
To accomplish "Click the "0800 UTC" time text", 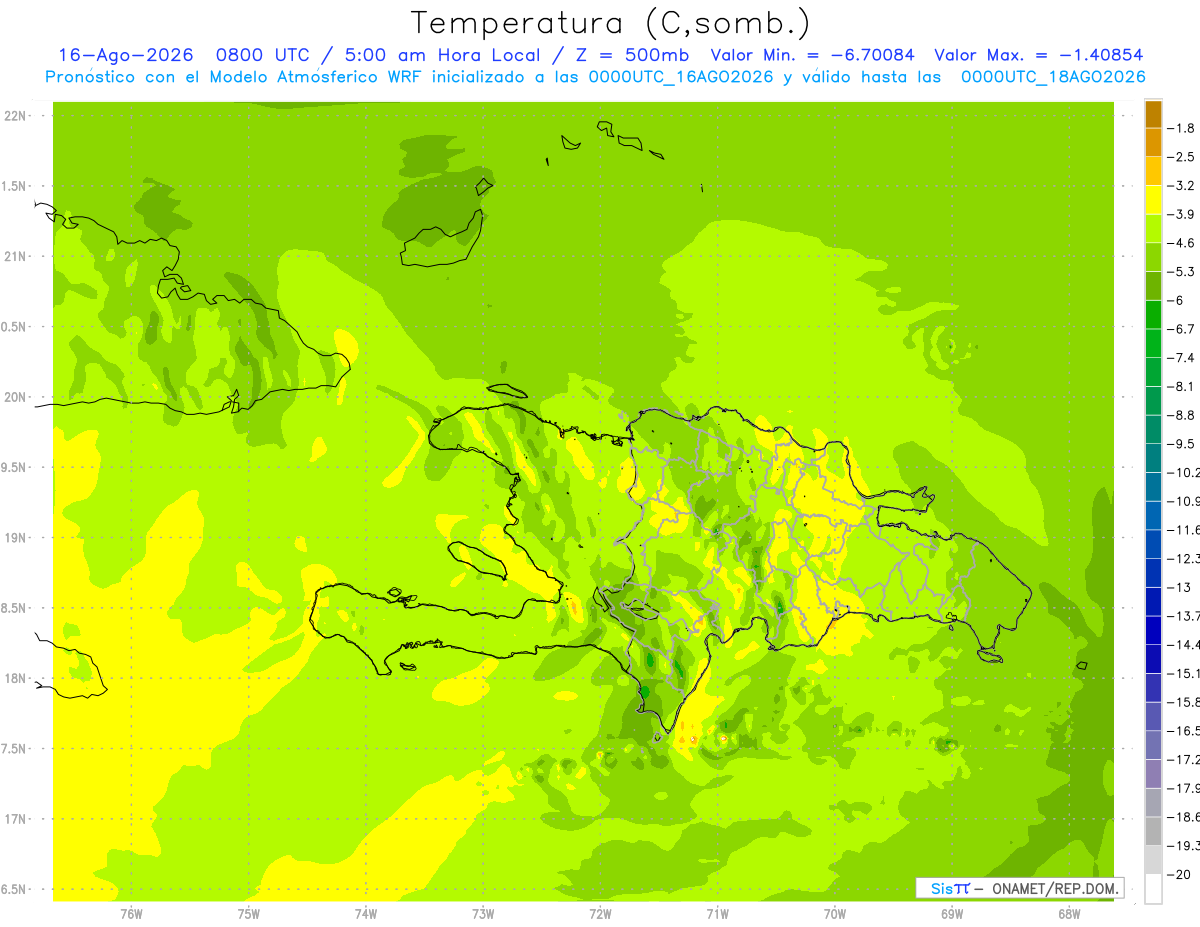I will (263, 56).
